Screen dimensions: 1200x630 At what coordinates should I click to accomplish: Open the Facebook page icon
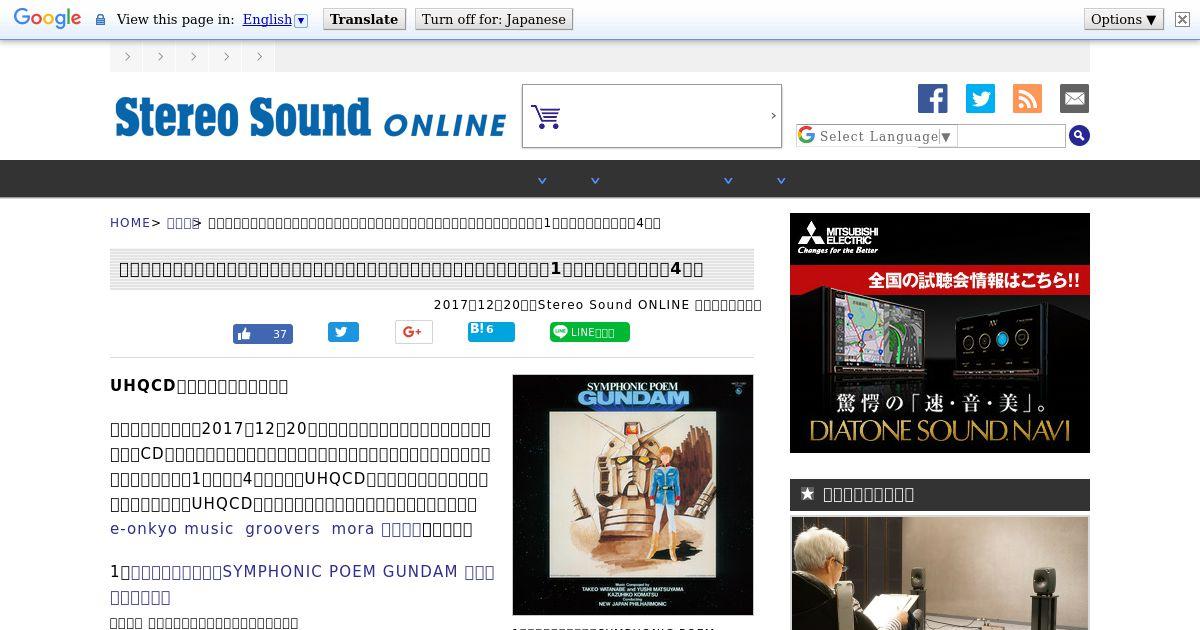coord(933,98)
